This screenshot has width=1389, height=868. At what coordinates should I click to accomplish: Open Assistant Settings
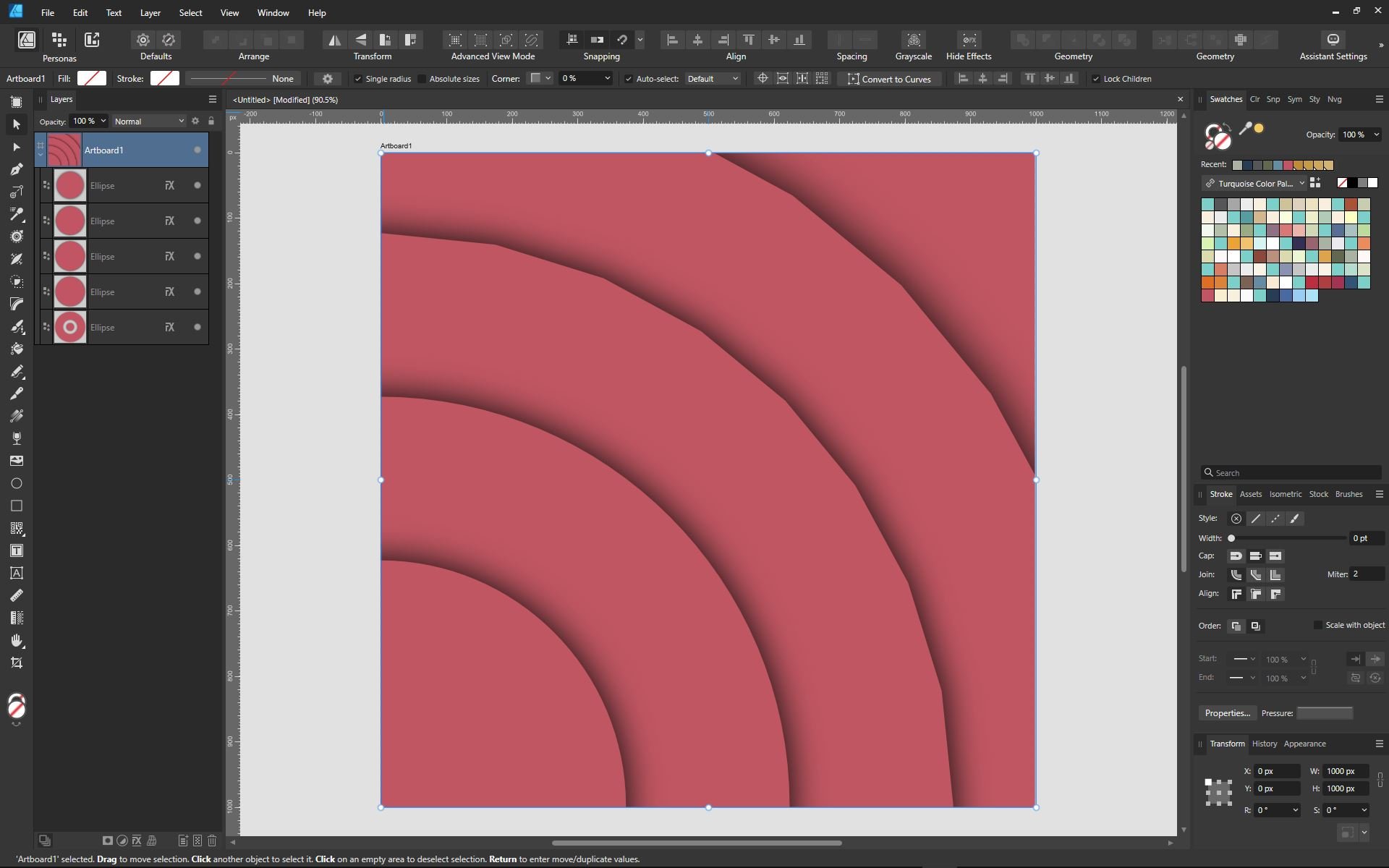[1333, 40]
